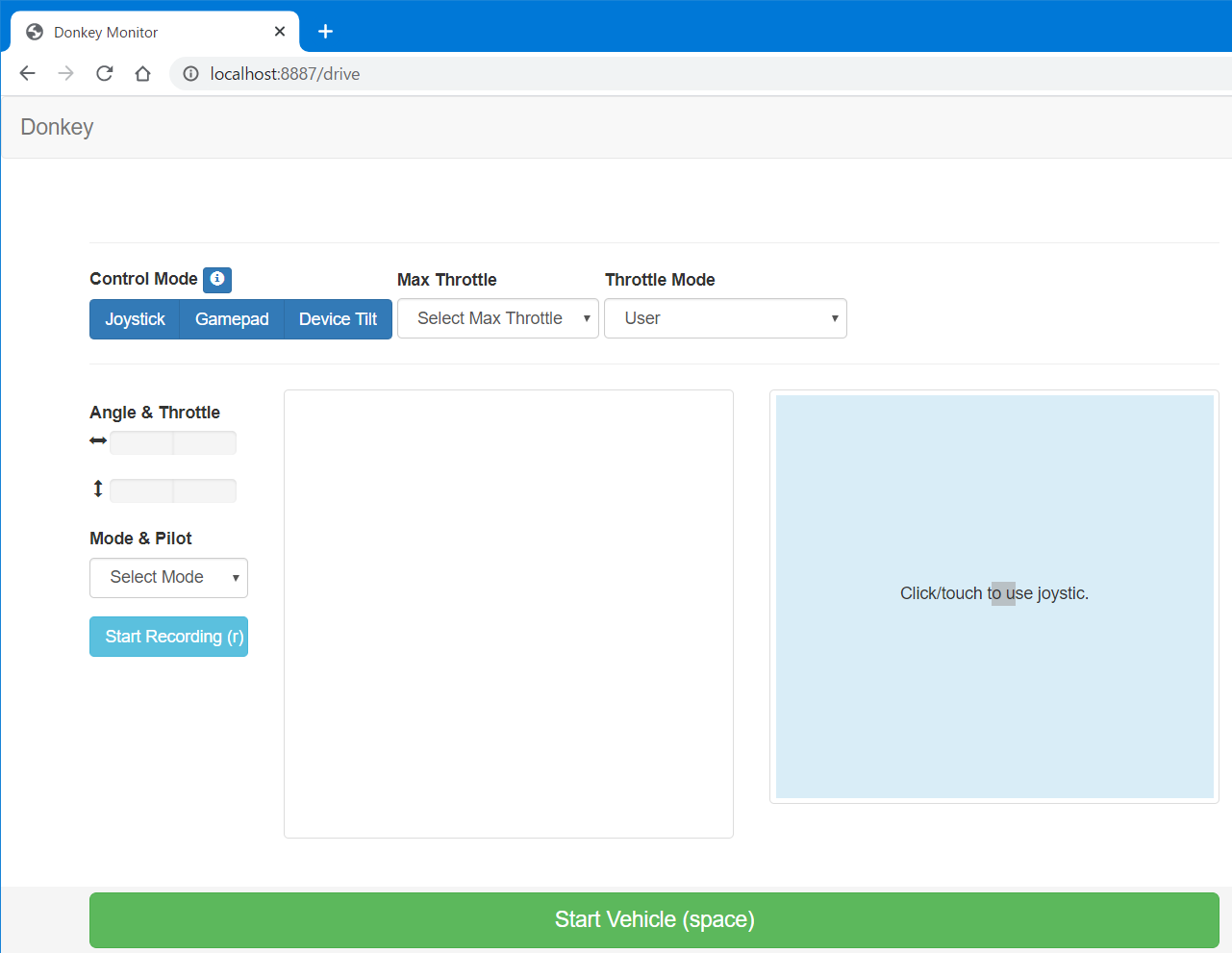Click the browser forward arrow

(x=65, y=74)
